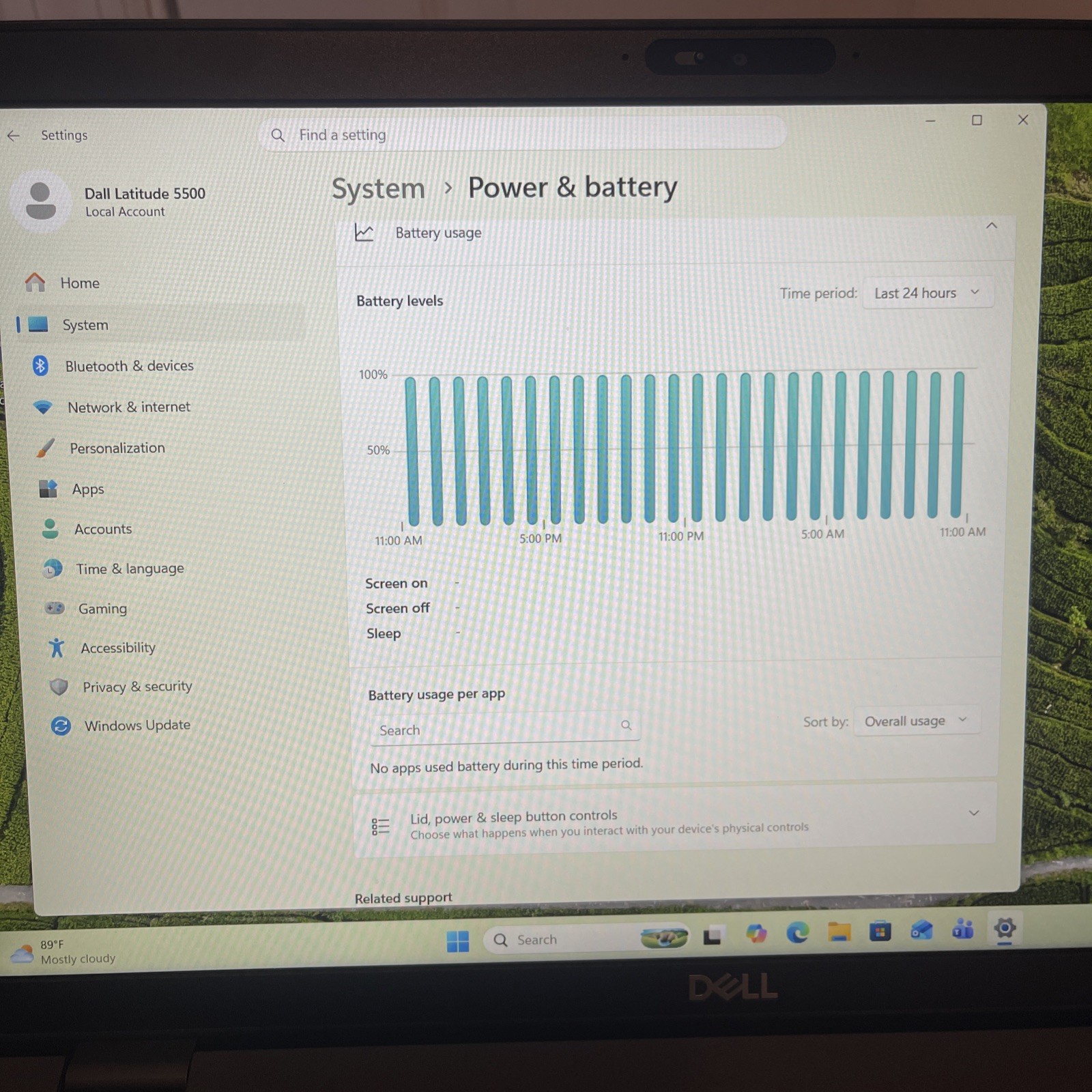Click the taskbar Search box

tap(587, 939)
